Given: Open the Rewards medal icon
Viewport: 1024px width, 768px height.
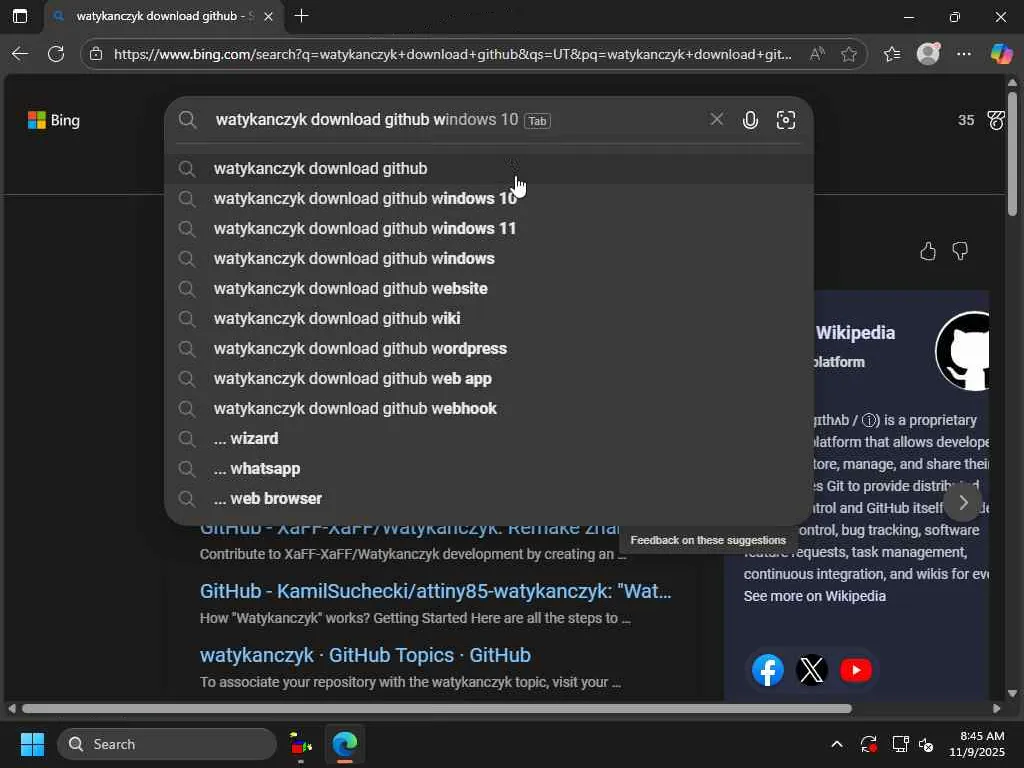Looking at the screenshot, I should (x=995, y=120).
